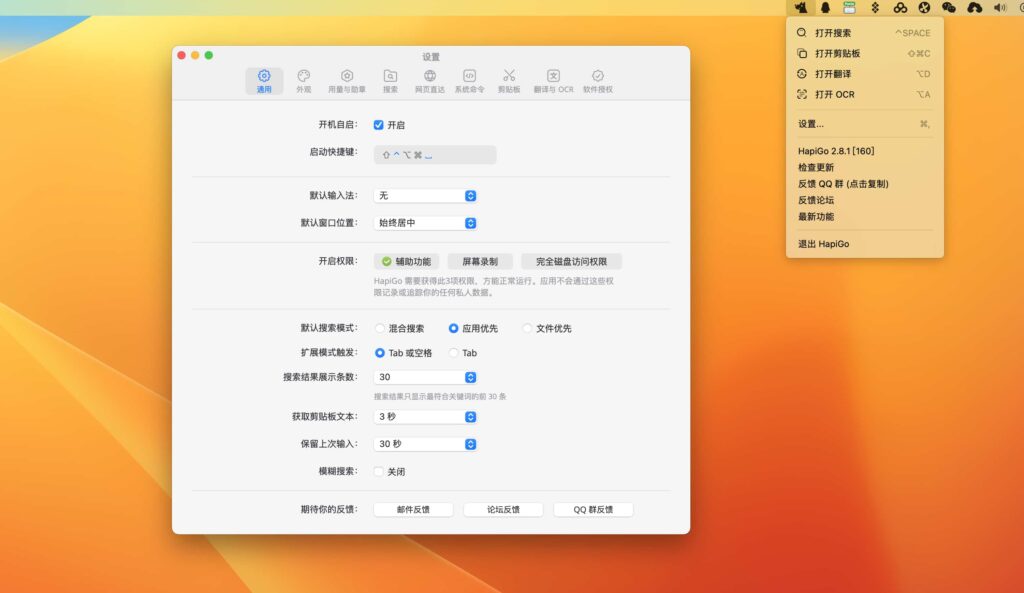Viewport: 1024px width, 593px height.
Task: Select the 翻译与 OCR settings icon
Action: tap(552, 80)
